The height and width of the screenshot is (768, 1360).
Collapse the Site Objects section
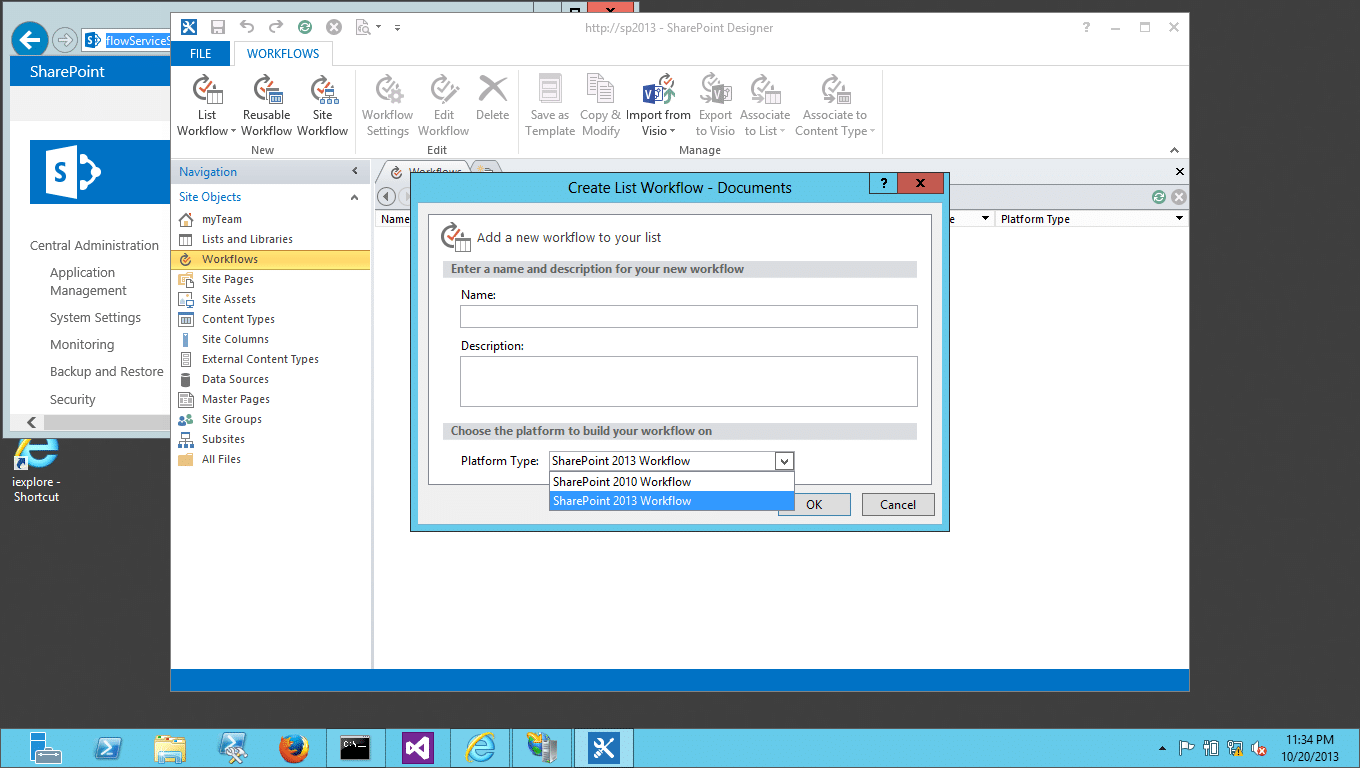tap(354, 197)
